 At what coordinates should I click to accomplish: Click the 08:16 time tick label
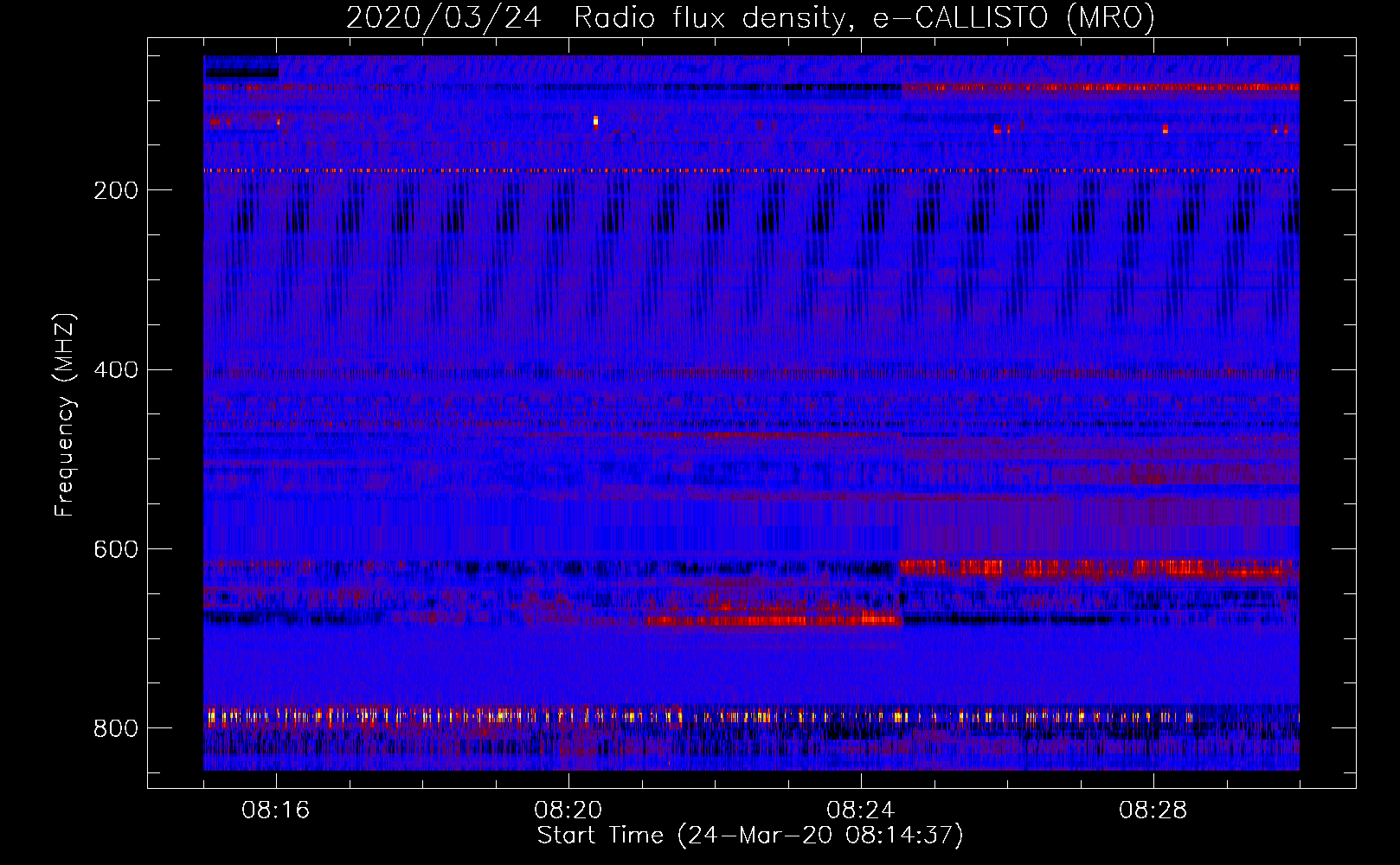click(276, 811)
